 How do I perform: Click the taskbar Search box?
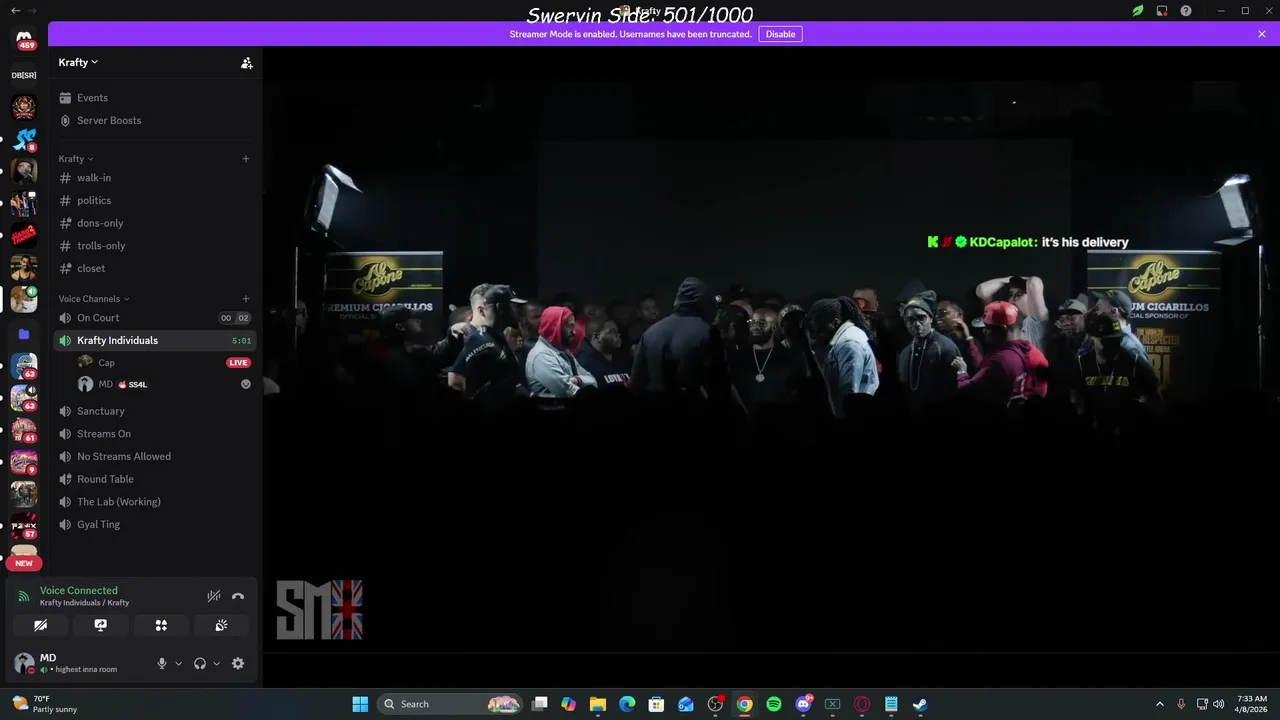pyautogui.click(x=452, y=704)
